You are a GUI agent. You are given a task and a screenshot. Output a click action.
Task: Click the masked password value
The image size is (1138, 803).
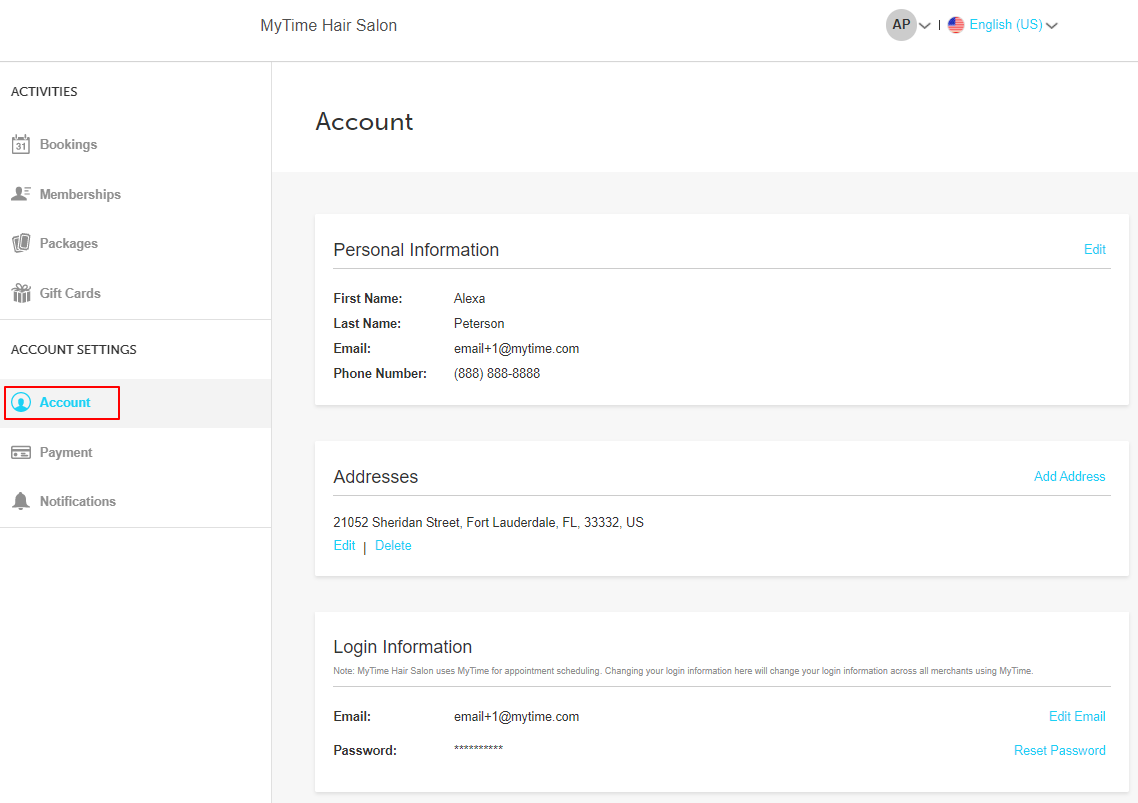(x=478, y=749)
